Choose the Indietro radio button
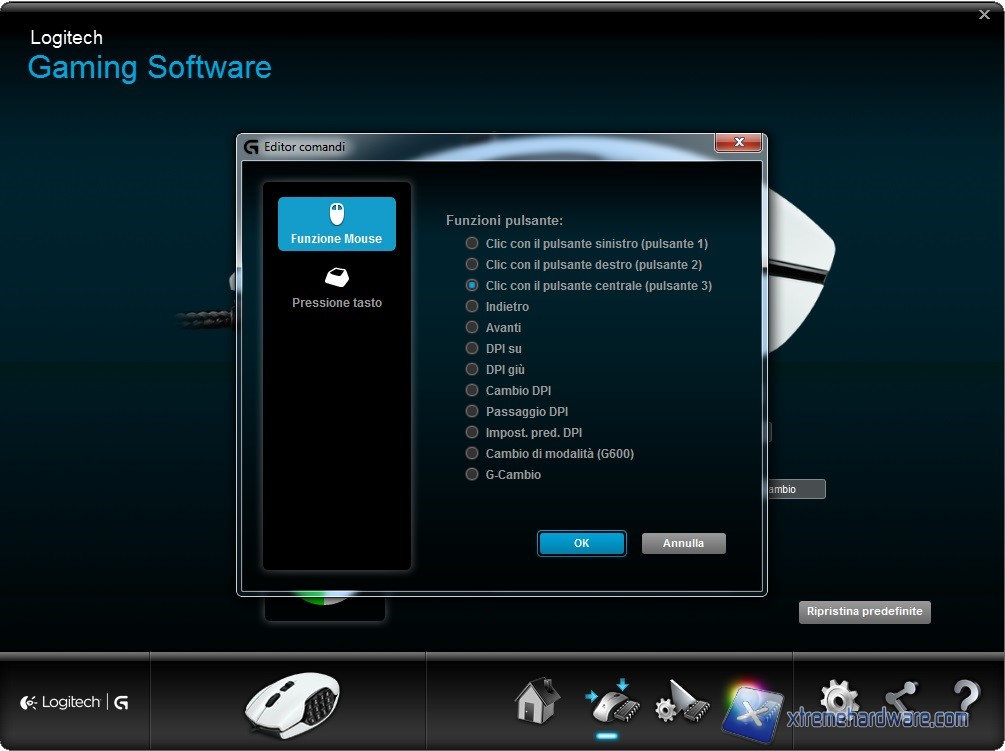1005x751 pixels. pos(472,306)
